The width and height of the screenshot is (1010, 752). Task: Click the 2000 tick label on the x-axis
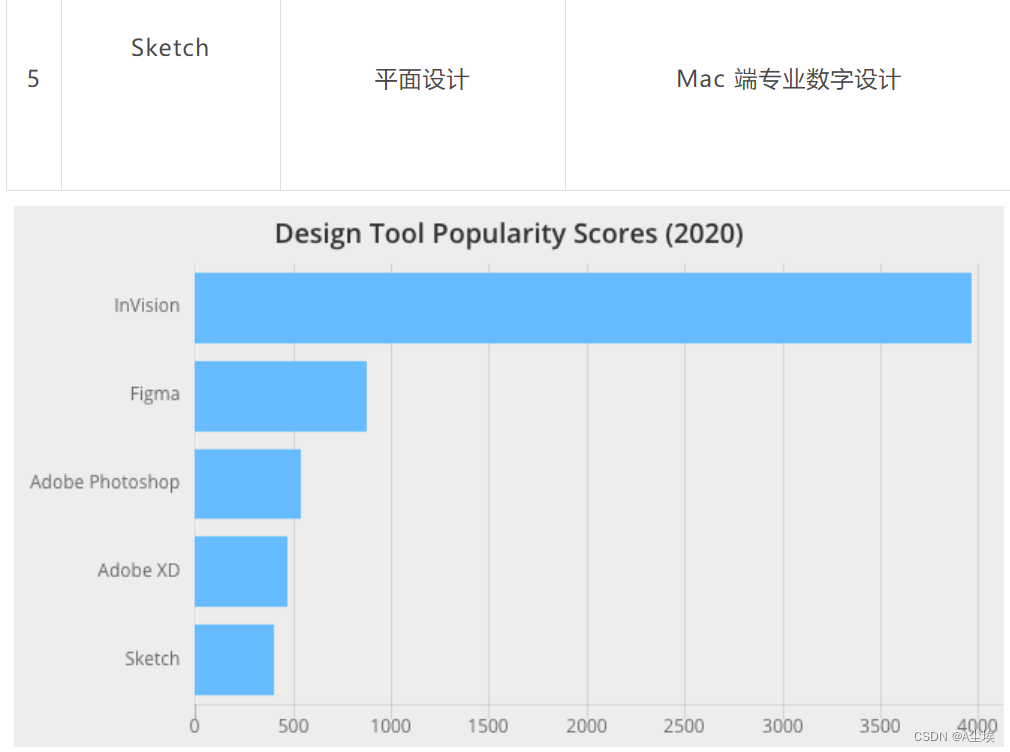tap(586, 726)
